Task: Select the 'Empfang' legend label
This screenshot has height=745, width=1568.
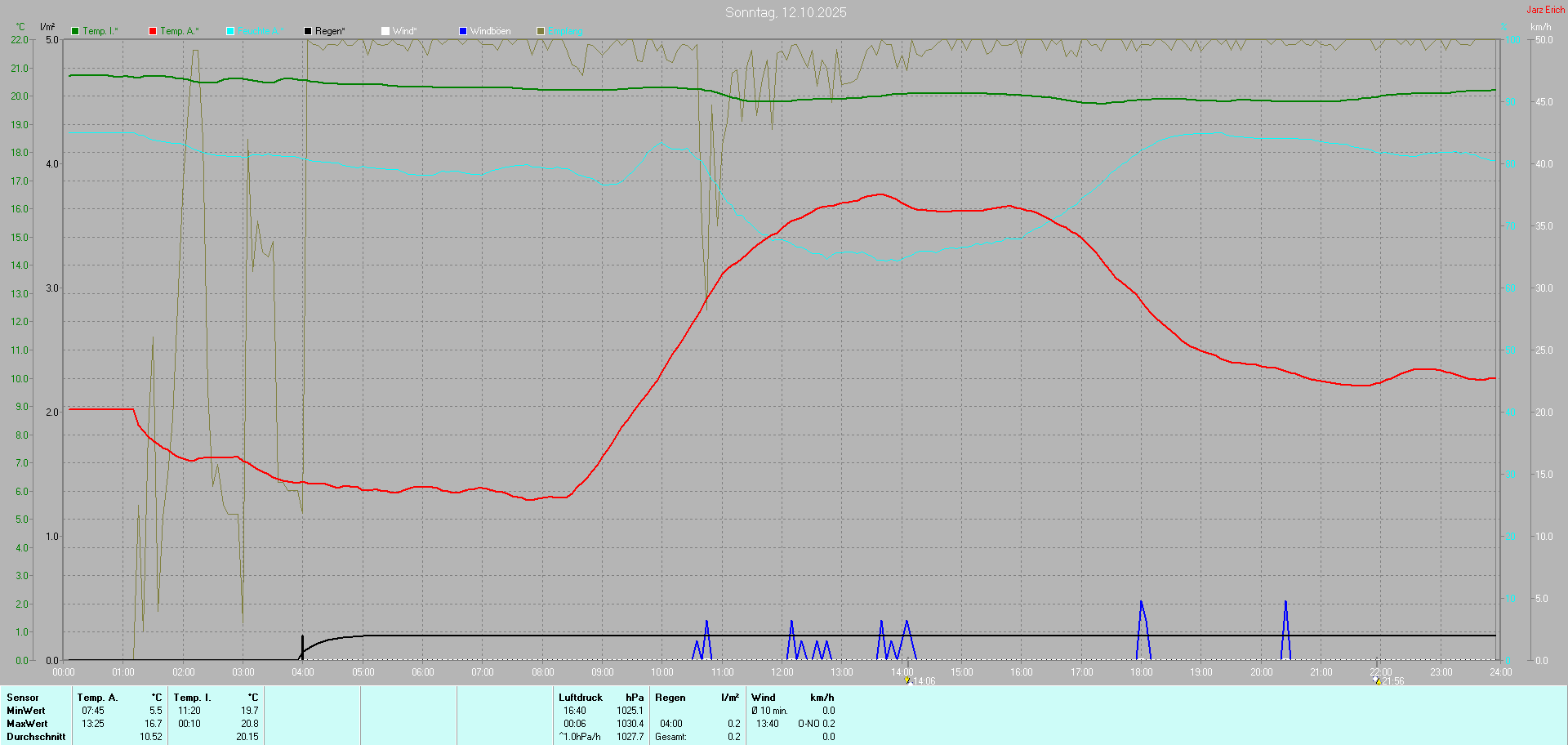Action: [x=566, y=31]
